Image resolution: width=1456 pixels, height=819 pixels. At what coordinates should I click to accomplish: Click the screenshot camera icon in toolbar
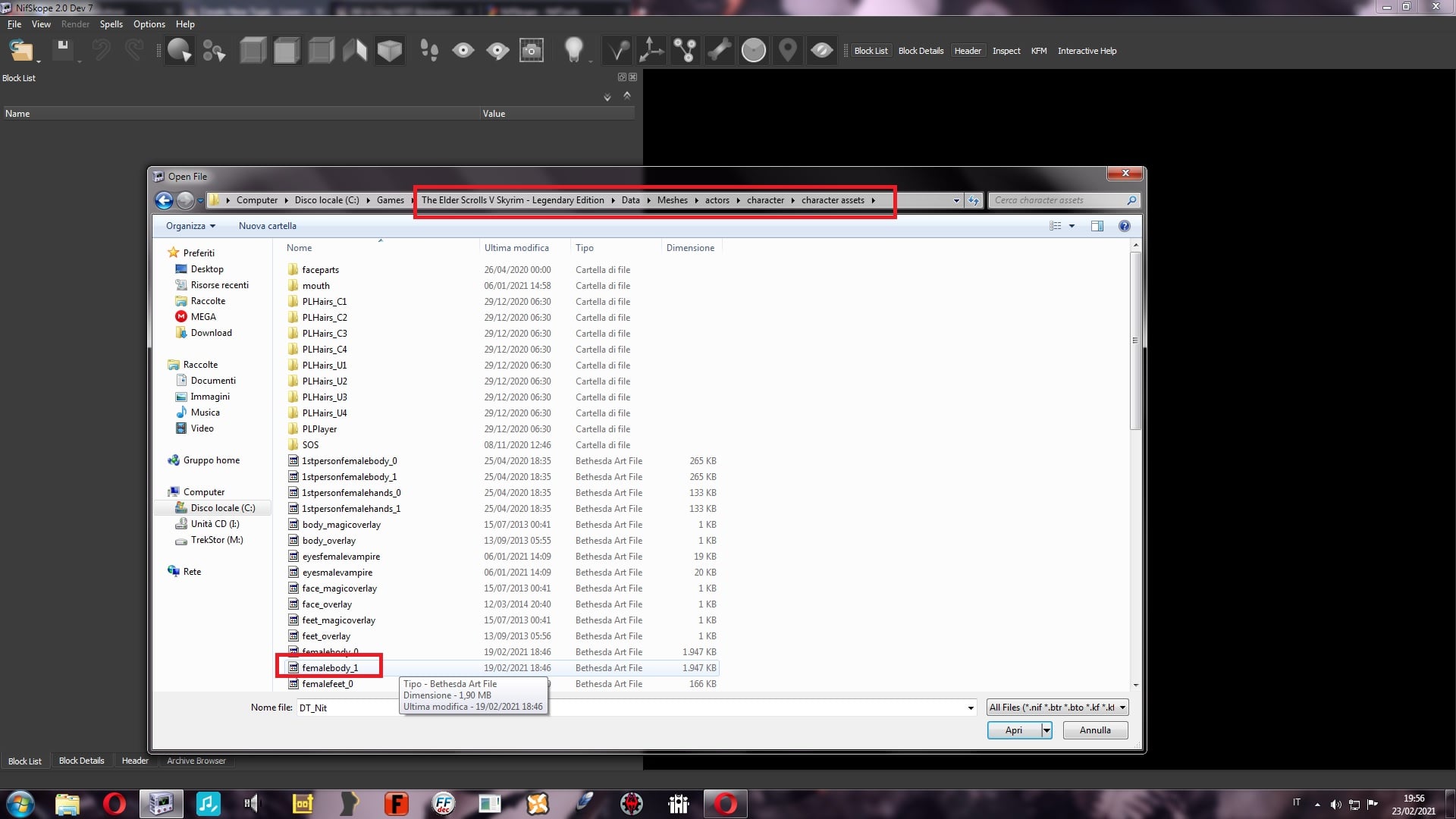[x=532, y=51]
